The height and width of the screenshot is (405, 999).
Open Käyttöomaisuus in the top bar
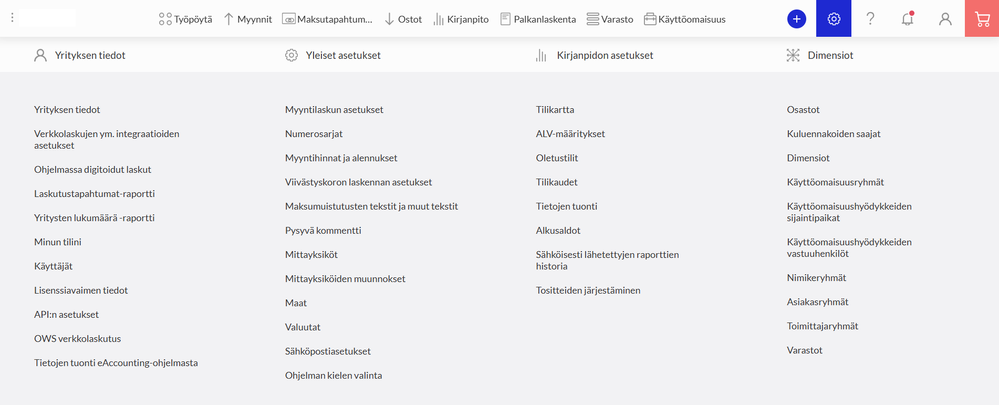(x=685, y=19)
